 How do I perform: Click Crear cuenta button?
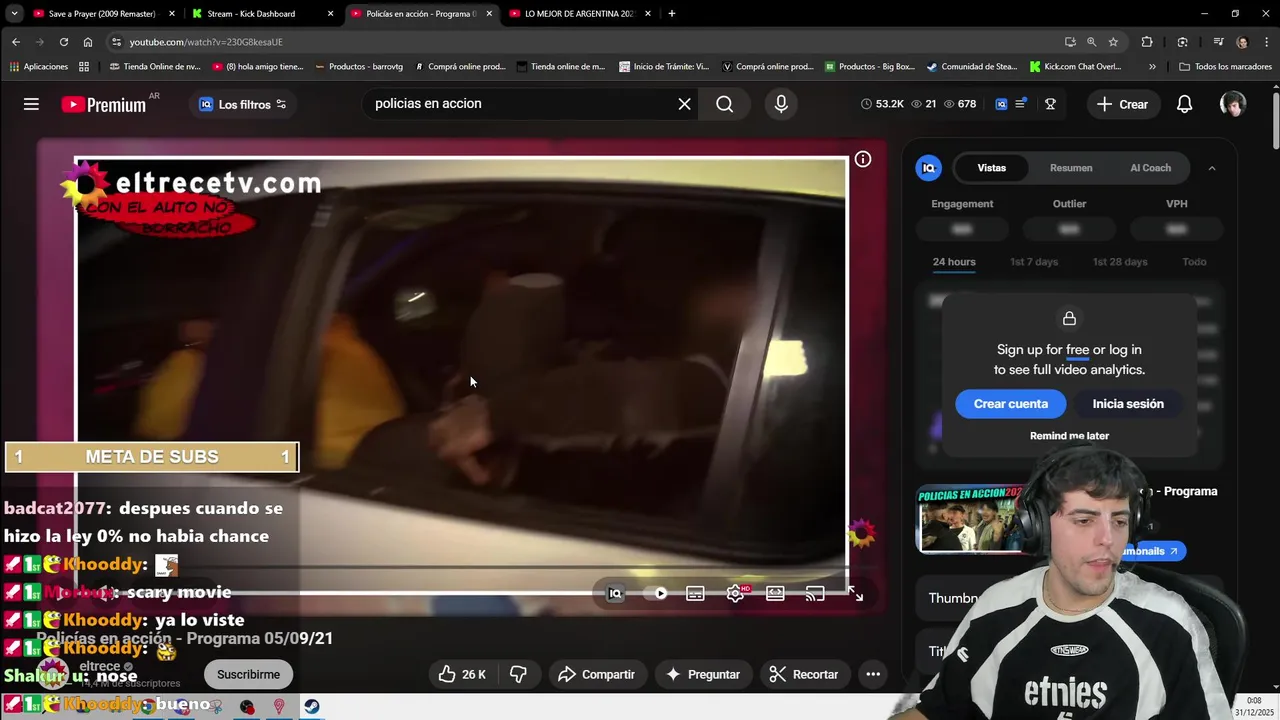pyautogui.click(x=1011, y=404)
